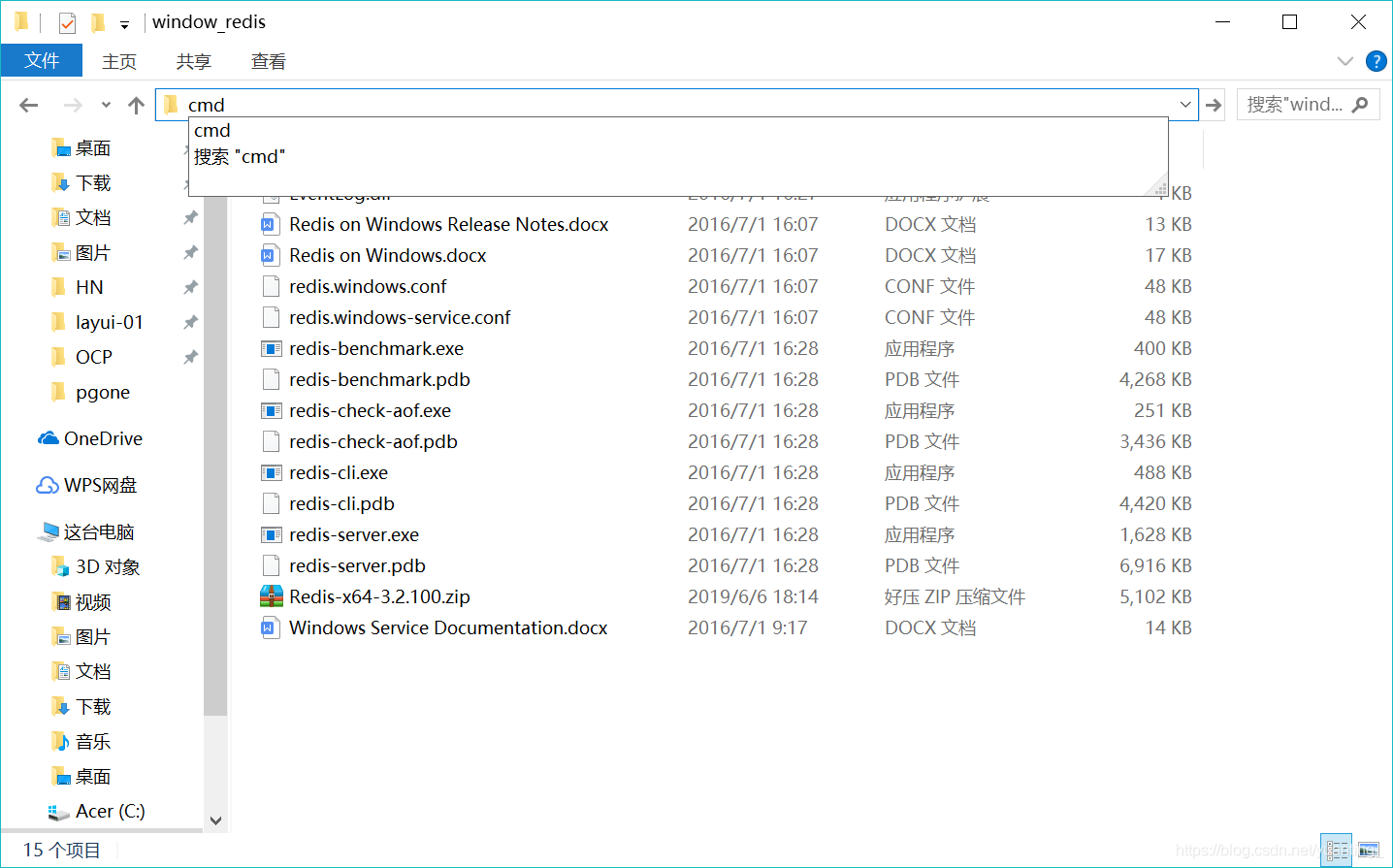This screenshot has width=1393, height=868.
Task: Click the 音乐 music folder icon
Action: click(x=60, y=741)
